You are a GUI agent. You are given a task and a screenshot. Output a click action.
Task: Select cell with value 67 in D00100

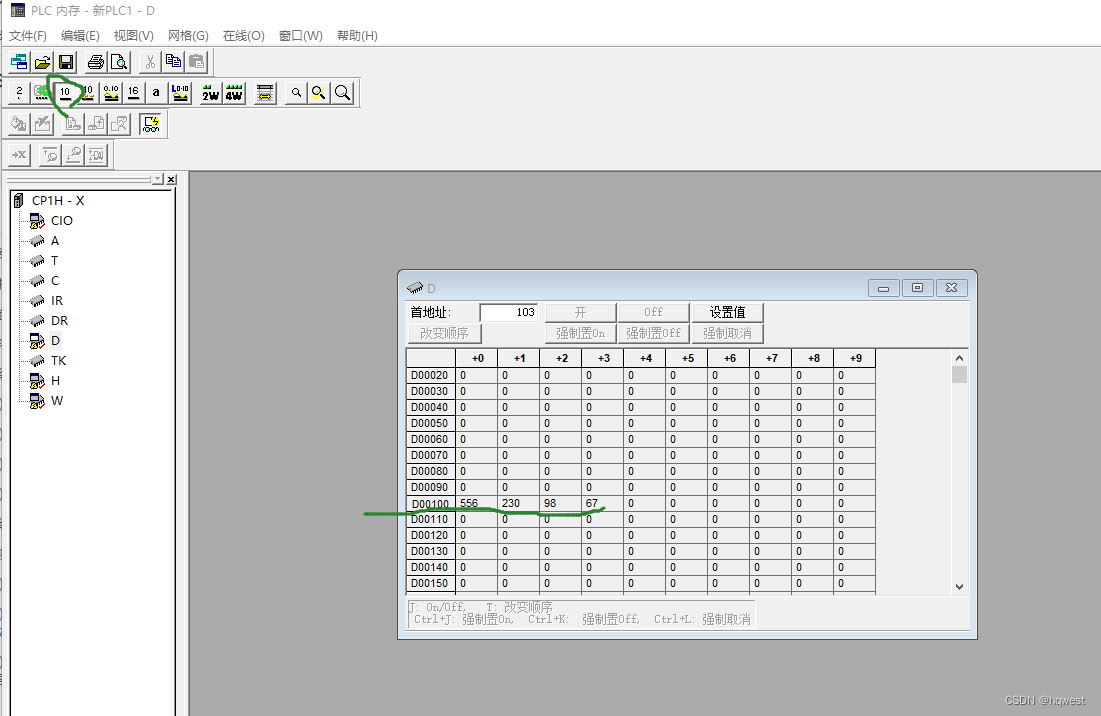click(x=602, y=503)
